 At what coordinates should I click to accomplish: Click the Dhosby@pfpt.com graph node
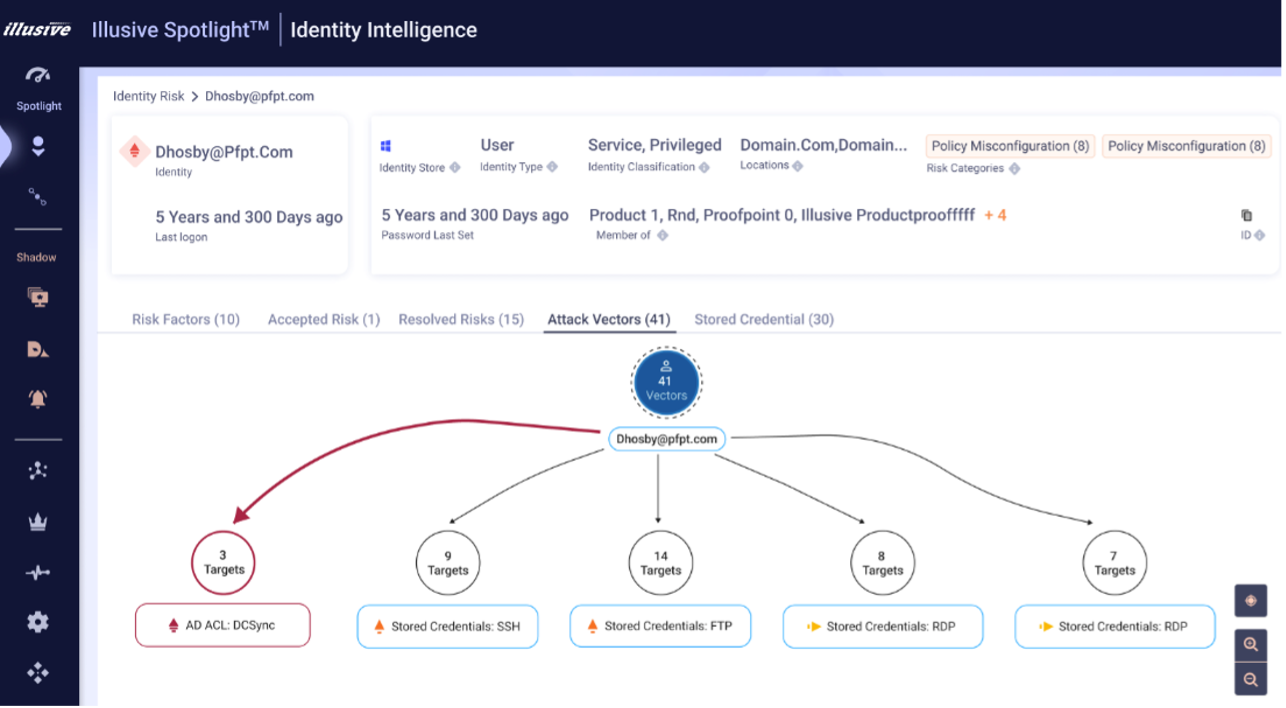tap(667, 439)
